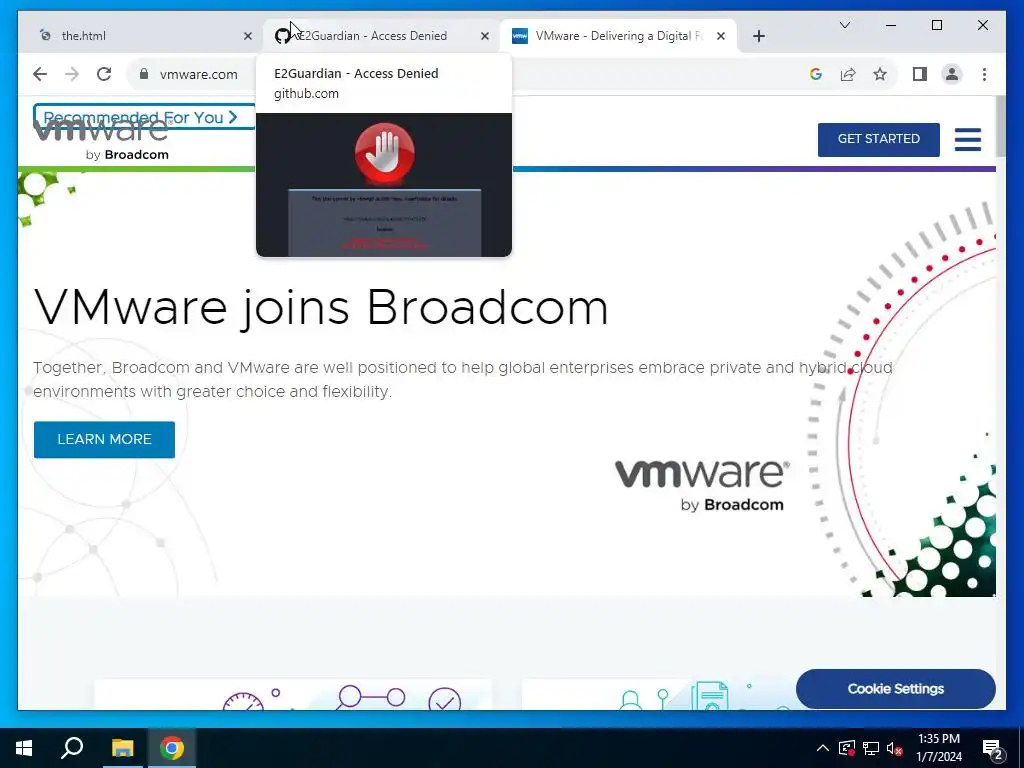Show hidden system tray icons
This screenshot has width=1024, height=768.
[x=823, y=748]
